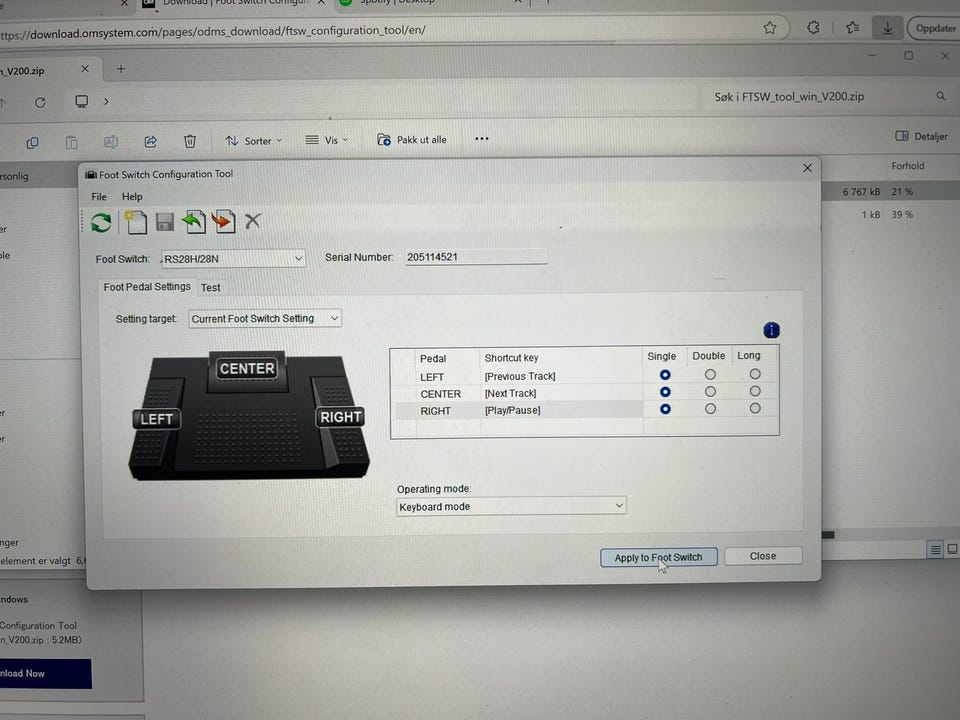The width and height of the screenshot is (960, 720).
Task: Select Single for CENTER pedal
Action: (x=665, y=392)
